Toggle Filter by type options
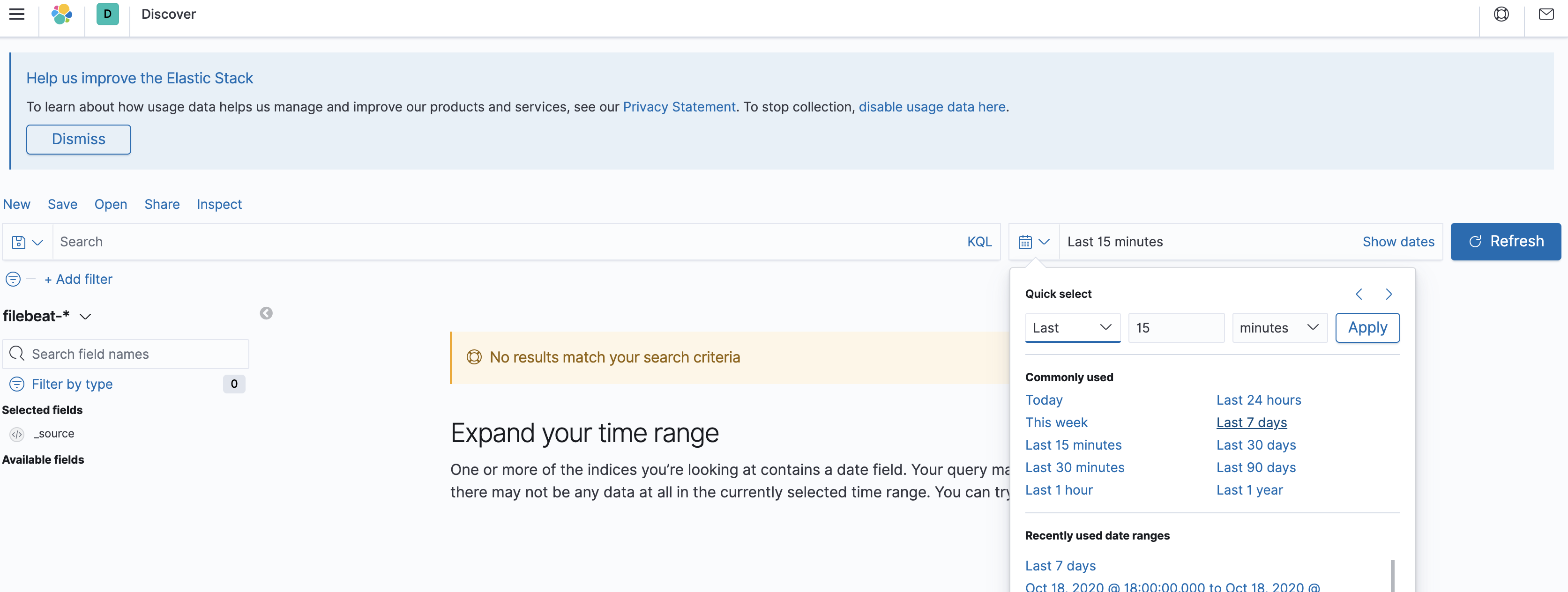The width and height of the screenshot is (1568, 592). (x=72, y=384)
